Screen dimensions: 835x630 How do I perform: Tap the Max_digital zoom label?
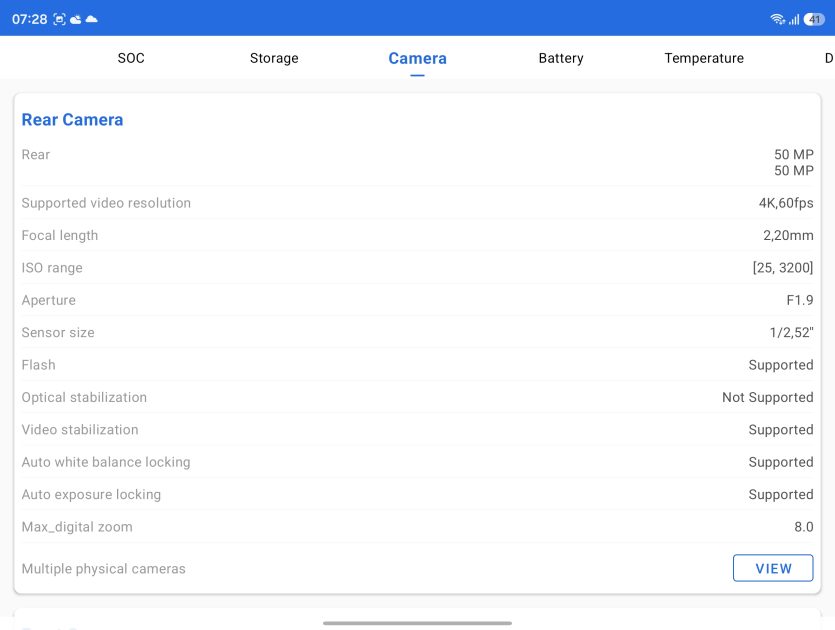77,527
